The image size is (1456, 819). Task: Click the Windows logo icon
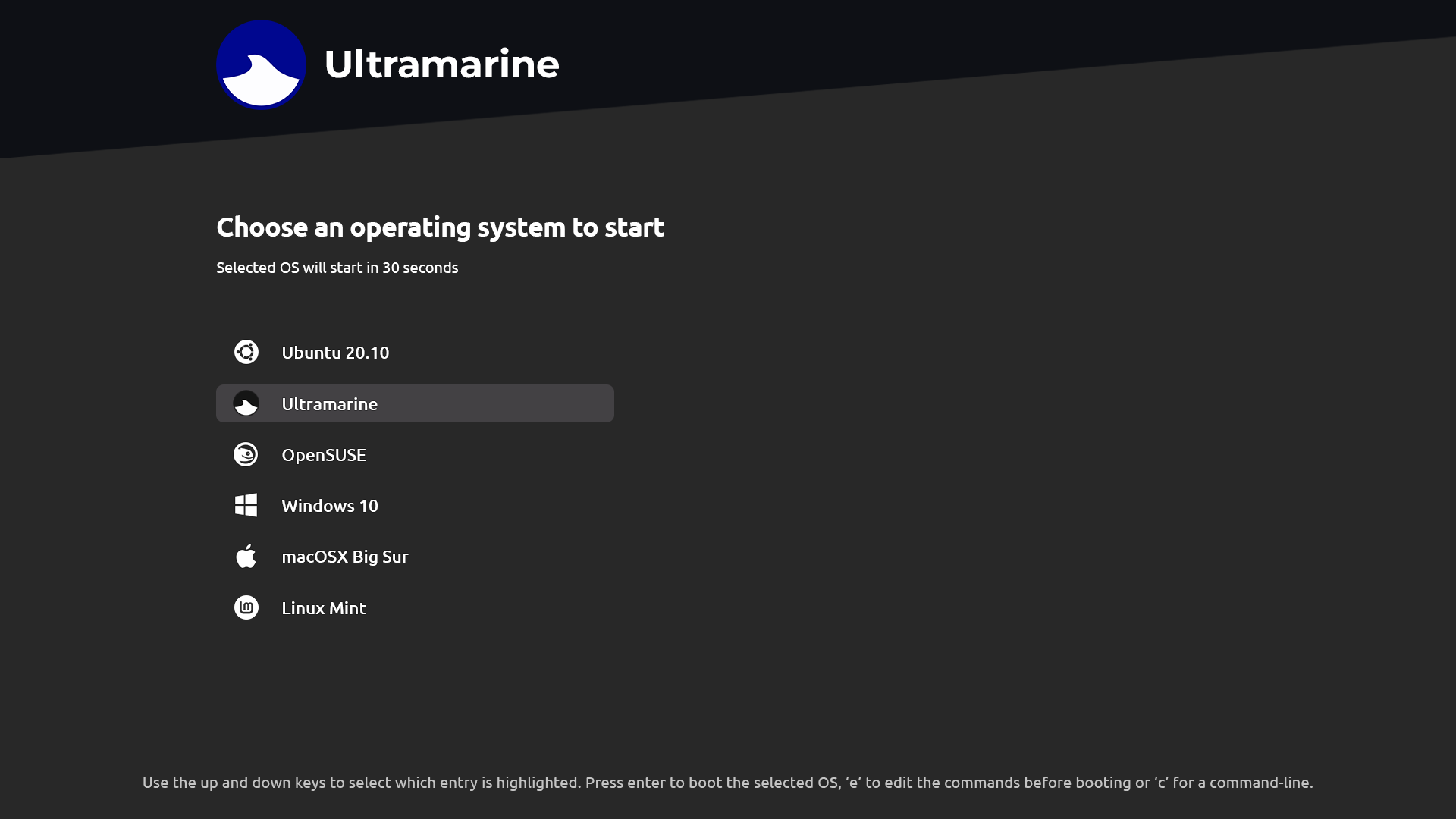pyautogui.click(x=246, y=505)
